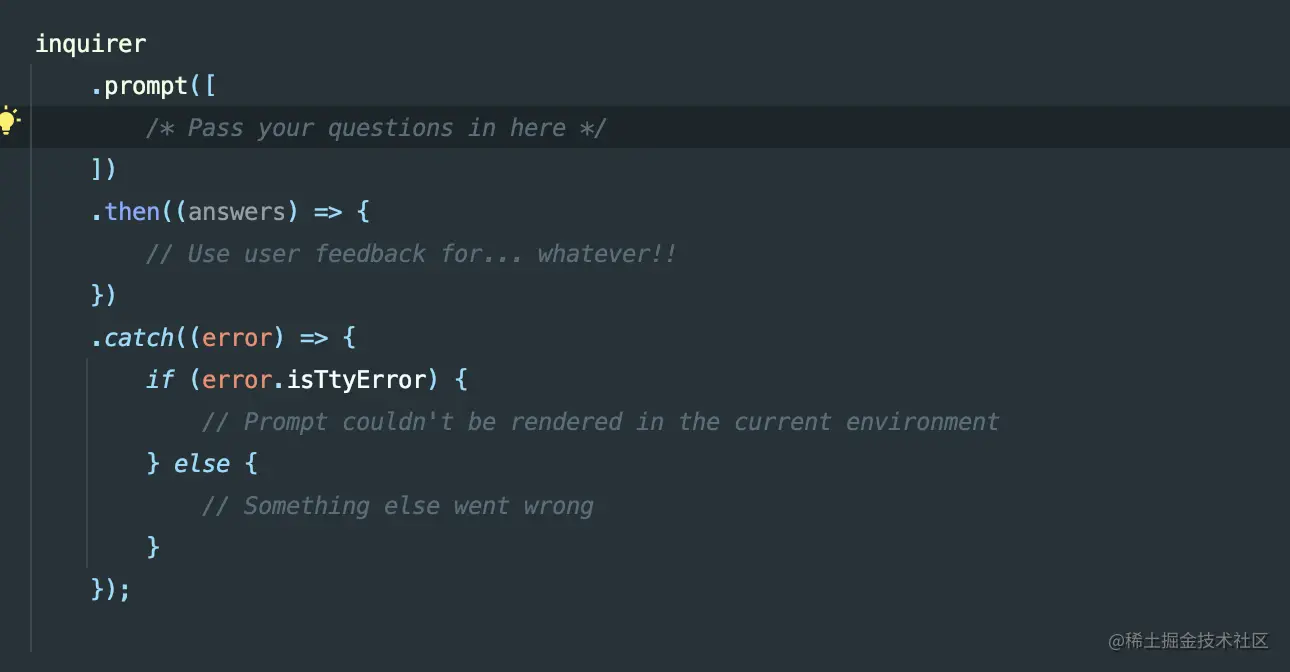Click the Something else went wrong comment
The image size is (1290, 672).
click(397, 506)
